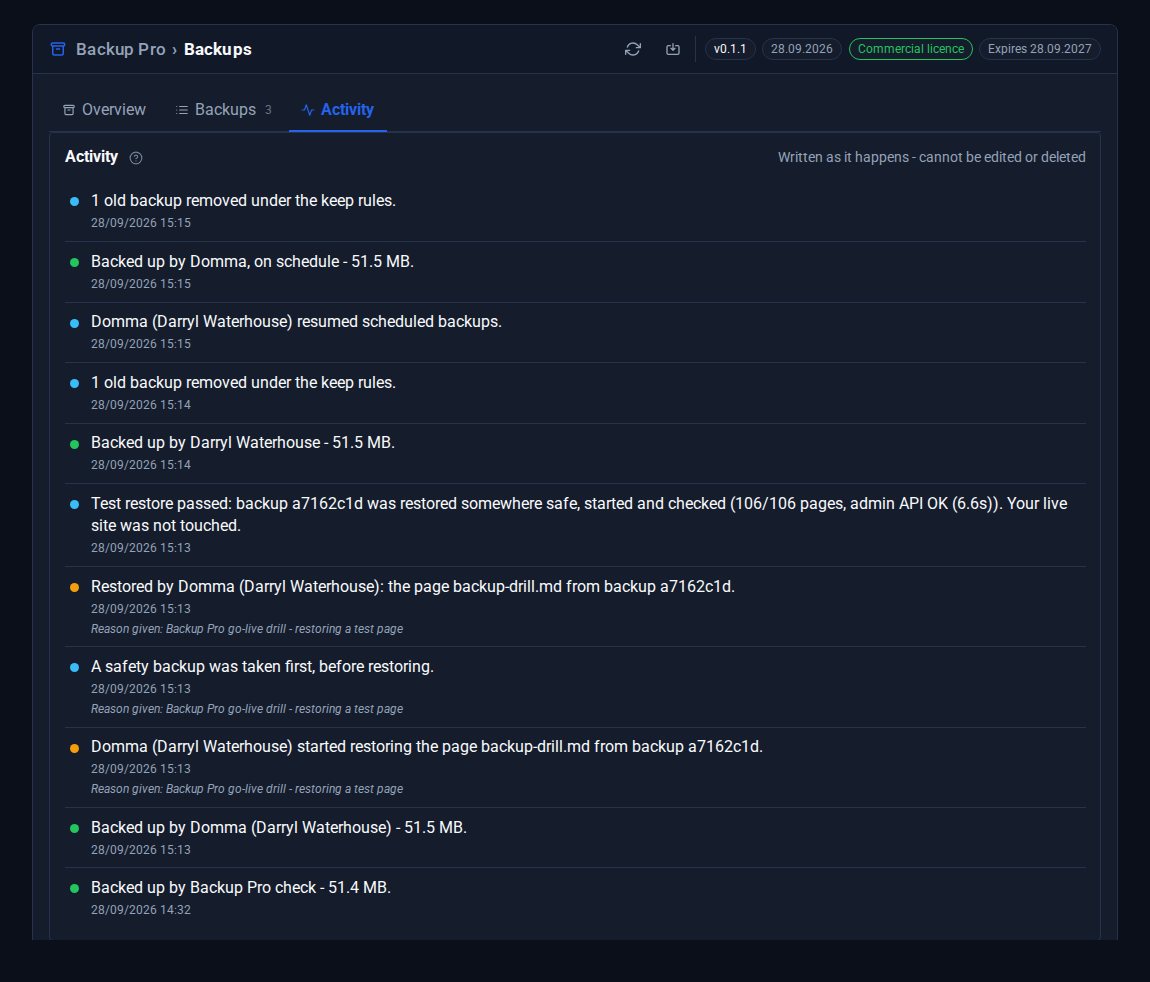The height and width of the screenshot is (982, 1150).
Task: Select the 'started restoring the page' entry
Action: tap(575, 767)
